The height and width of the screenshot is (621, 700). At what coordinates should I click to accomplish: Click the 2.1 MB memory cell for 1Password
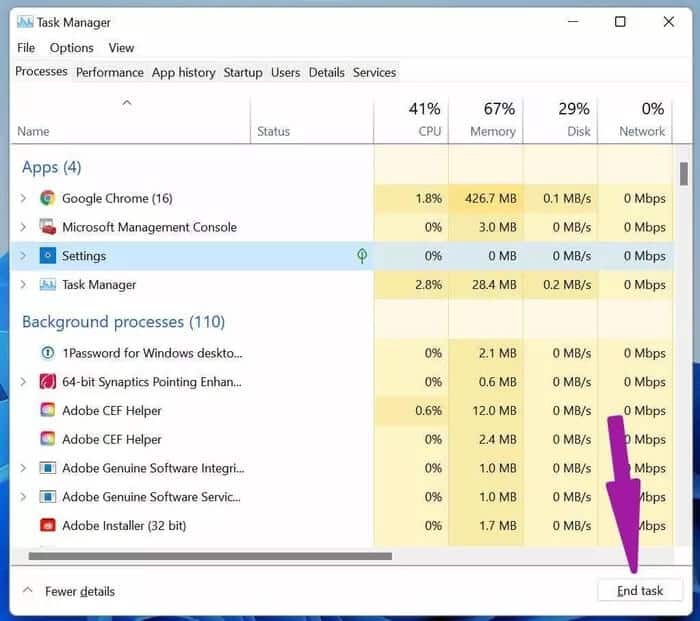pyautogui.click(x=485, y=353)
